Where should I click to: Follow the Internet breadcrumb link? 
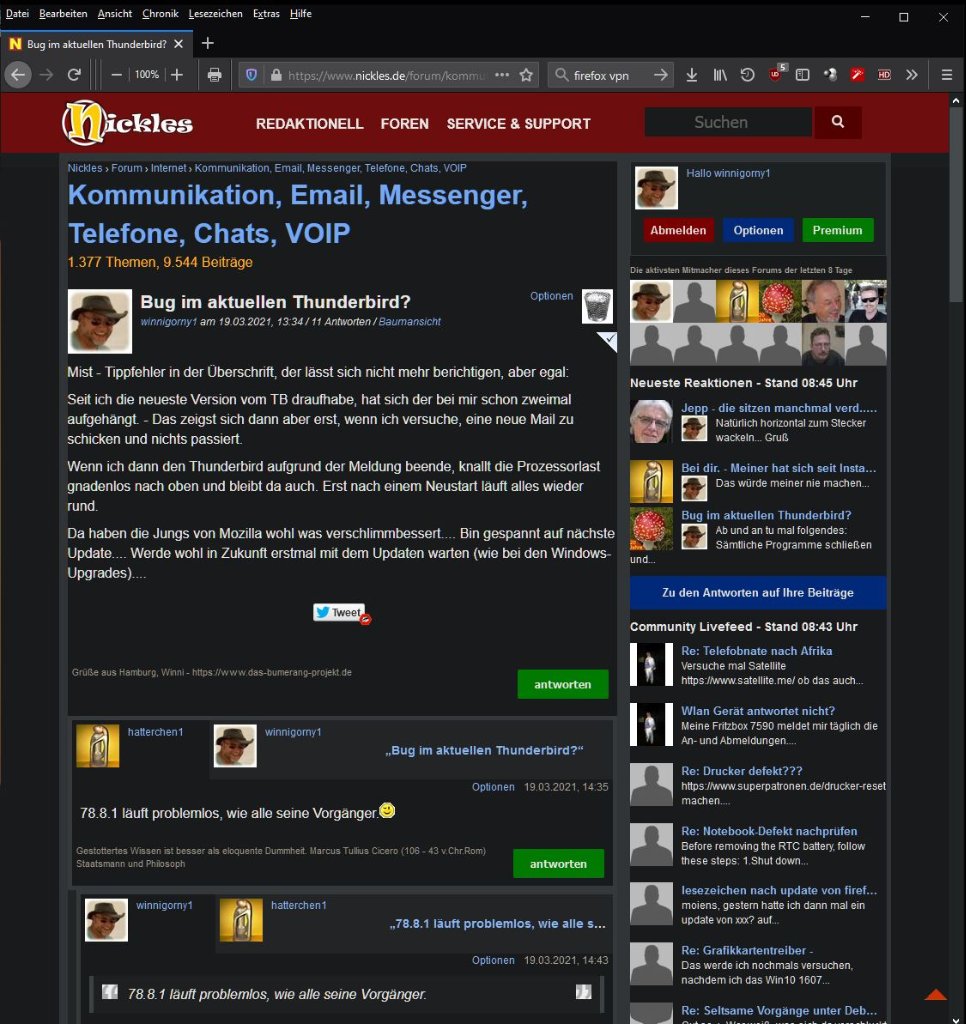169,168
